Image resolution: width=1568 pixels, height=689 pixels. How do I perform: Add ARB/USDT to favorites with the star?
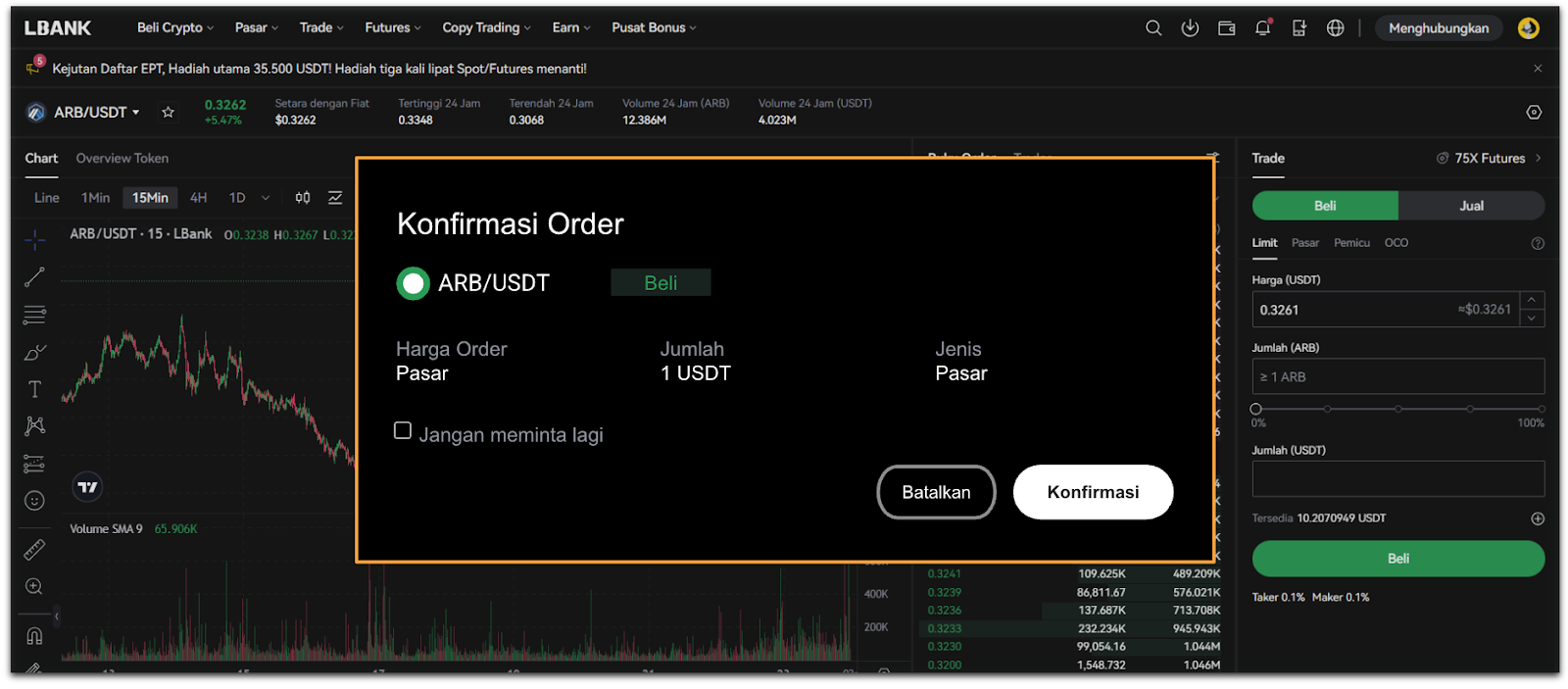[169, 113]
